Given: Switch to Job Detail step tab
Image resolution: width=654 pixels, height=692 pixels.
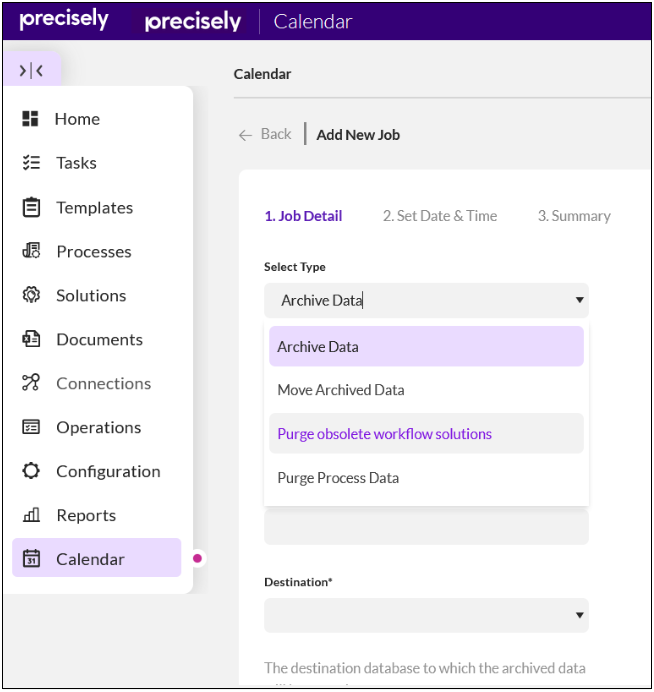Looking at the screenshot, I should click(x=303, y=216).
